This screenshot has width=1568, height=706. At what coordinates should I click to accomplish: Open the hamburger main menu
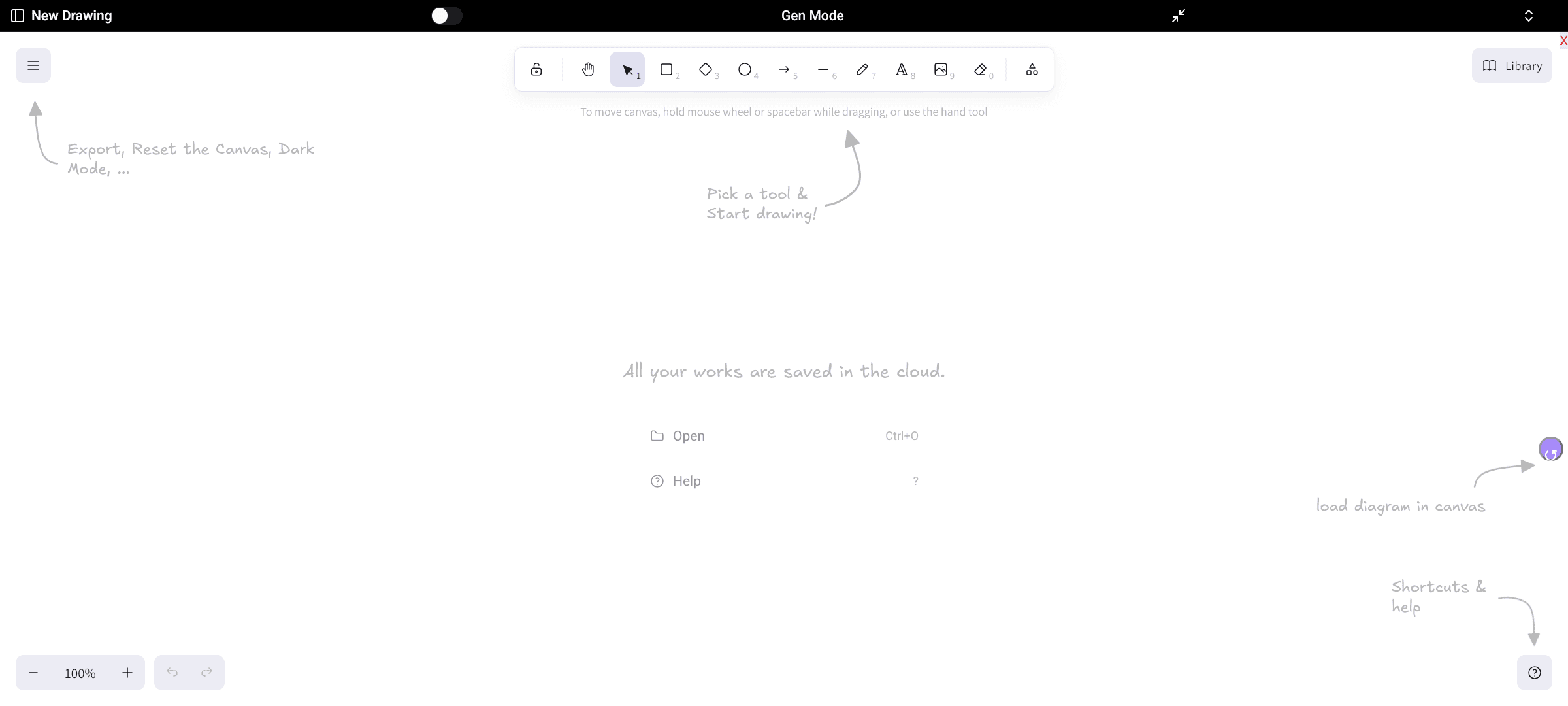click(x=33, y=65)
